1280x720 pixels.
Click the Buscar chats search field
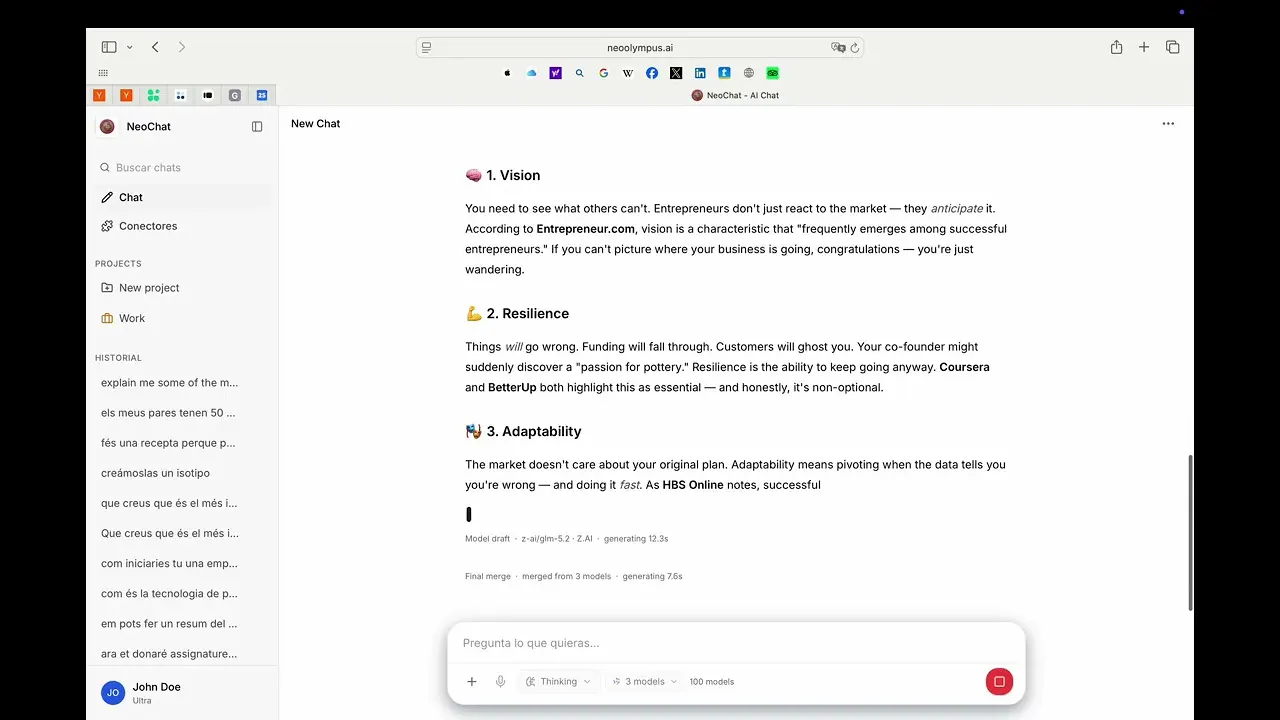click(x=182, y=167)
